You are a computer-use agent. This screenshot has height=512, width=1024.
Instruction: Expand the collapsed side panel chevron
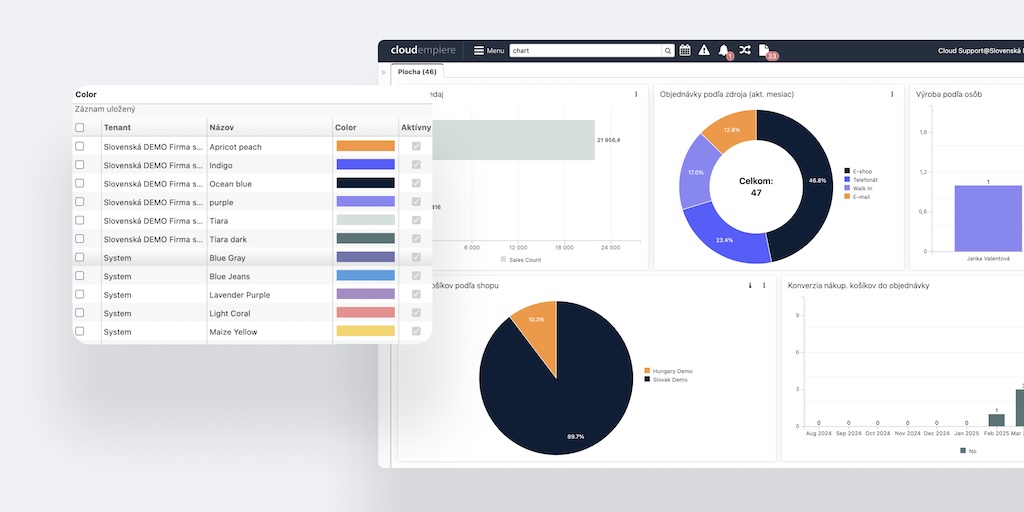pyautogui.click(x=384, y=72)
